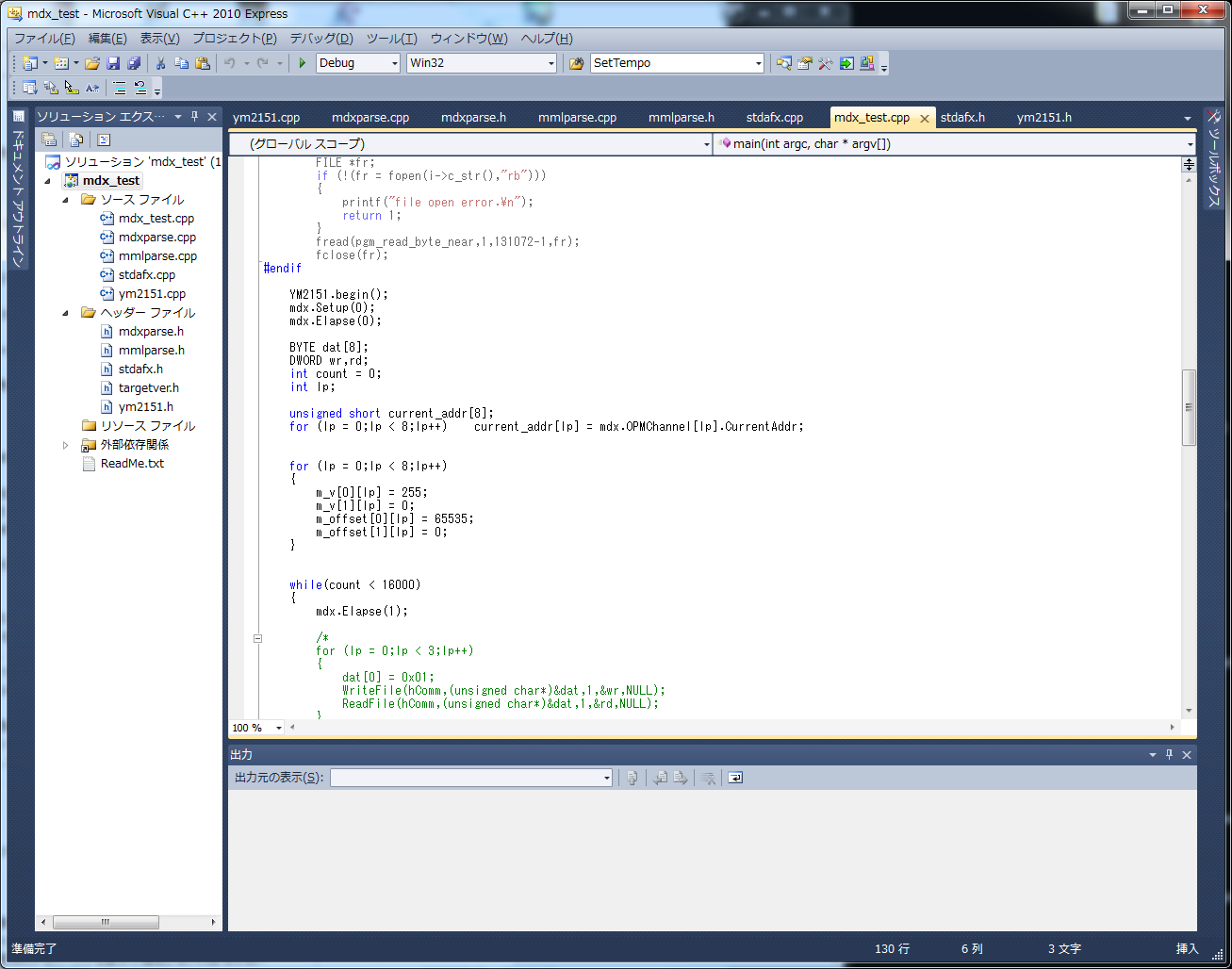Click the Paste clipboard icon
Viewport: 1232px width, 969px height.
pyautogui.click(x=202, y=63)
